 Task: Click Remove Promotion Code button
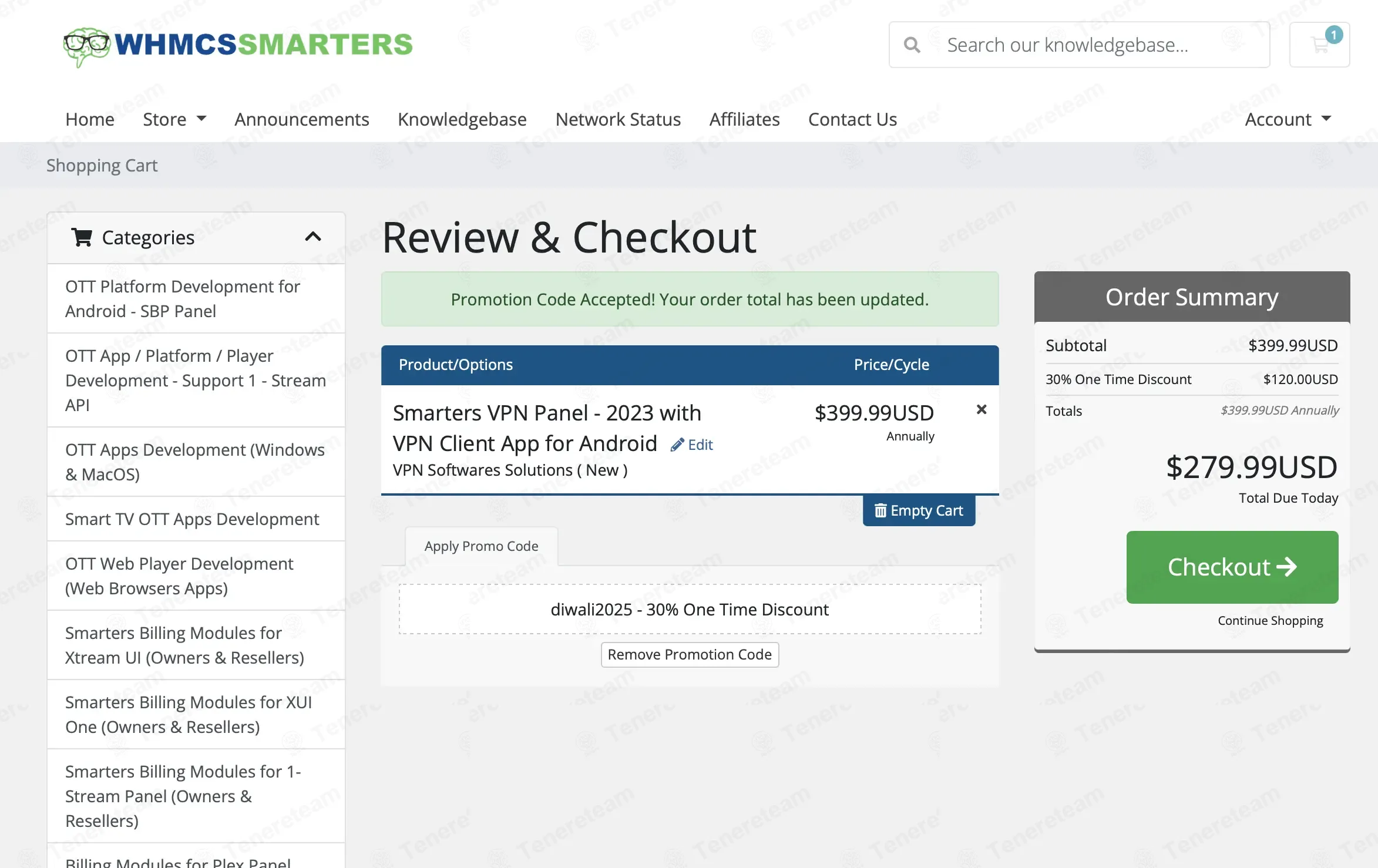pos(690,654)
